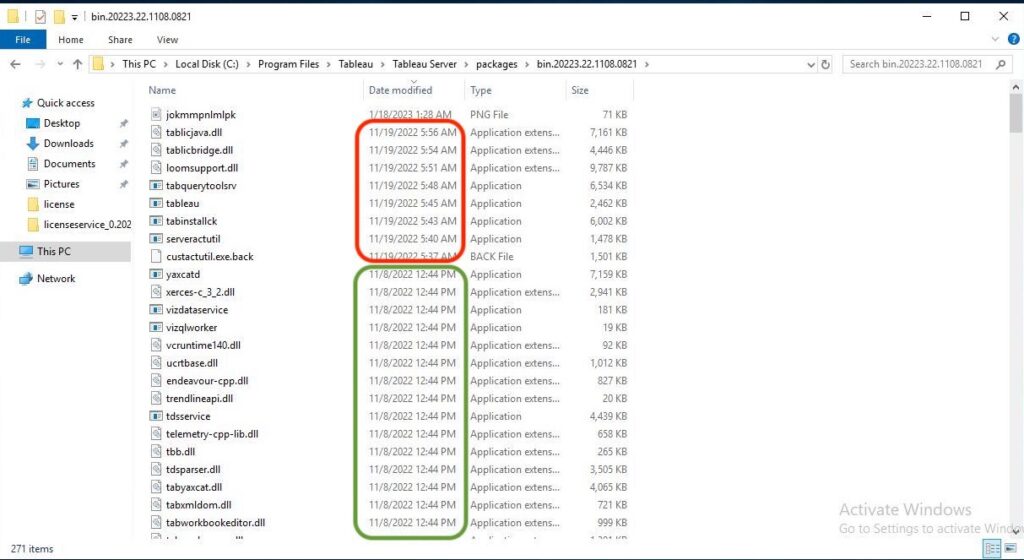Click Tableau breadcrumb segment

(356, 64)
